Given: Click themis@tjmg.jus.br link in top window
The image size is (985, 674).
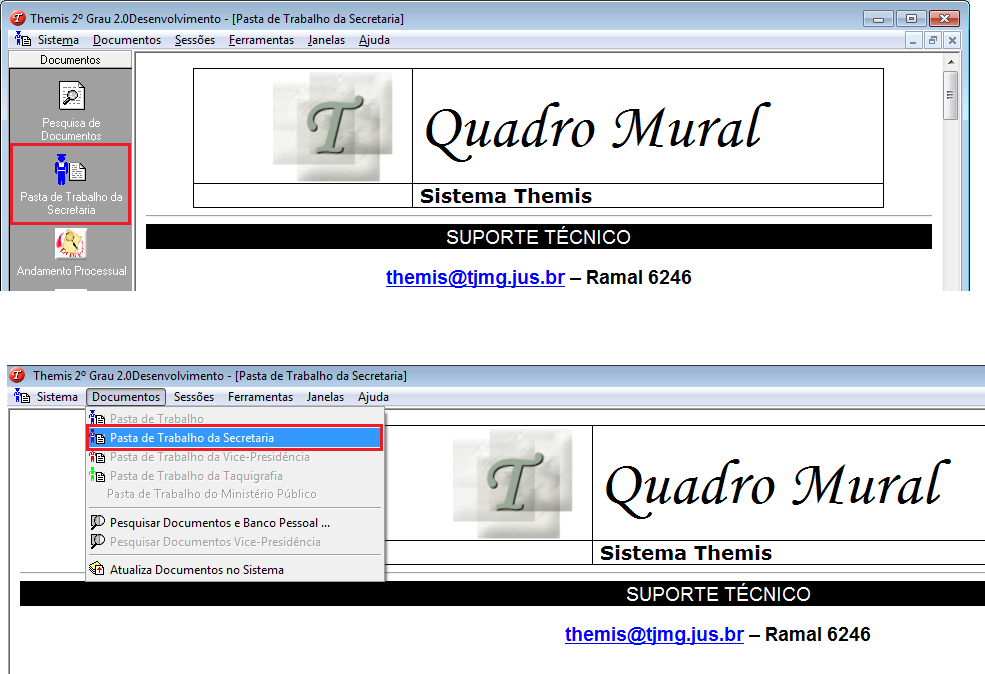Looking at the screenshot, I should coord(475,277).
